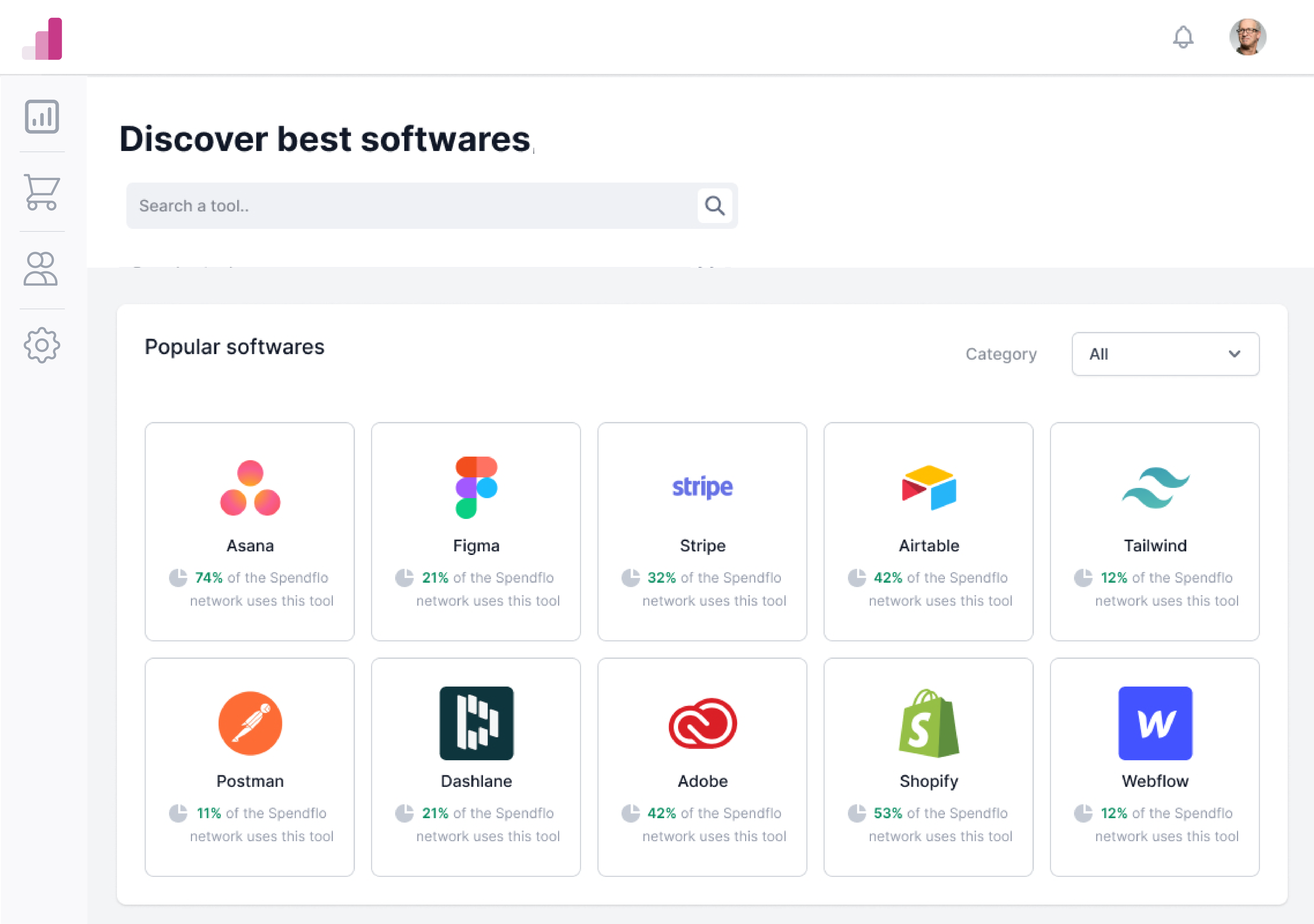
Task: Click the Airtable logo
Action: point(929,487)
